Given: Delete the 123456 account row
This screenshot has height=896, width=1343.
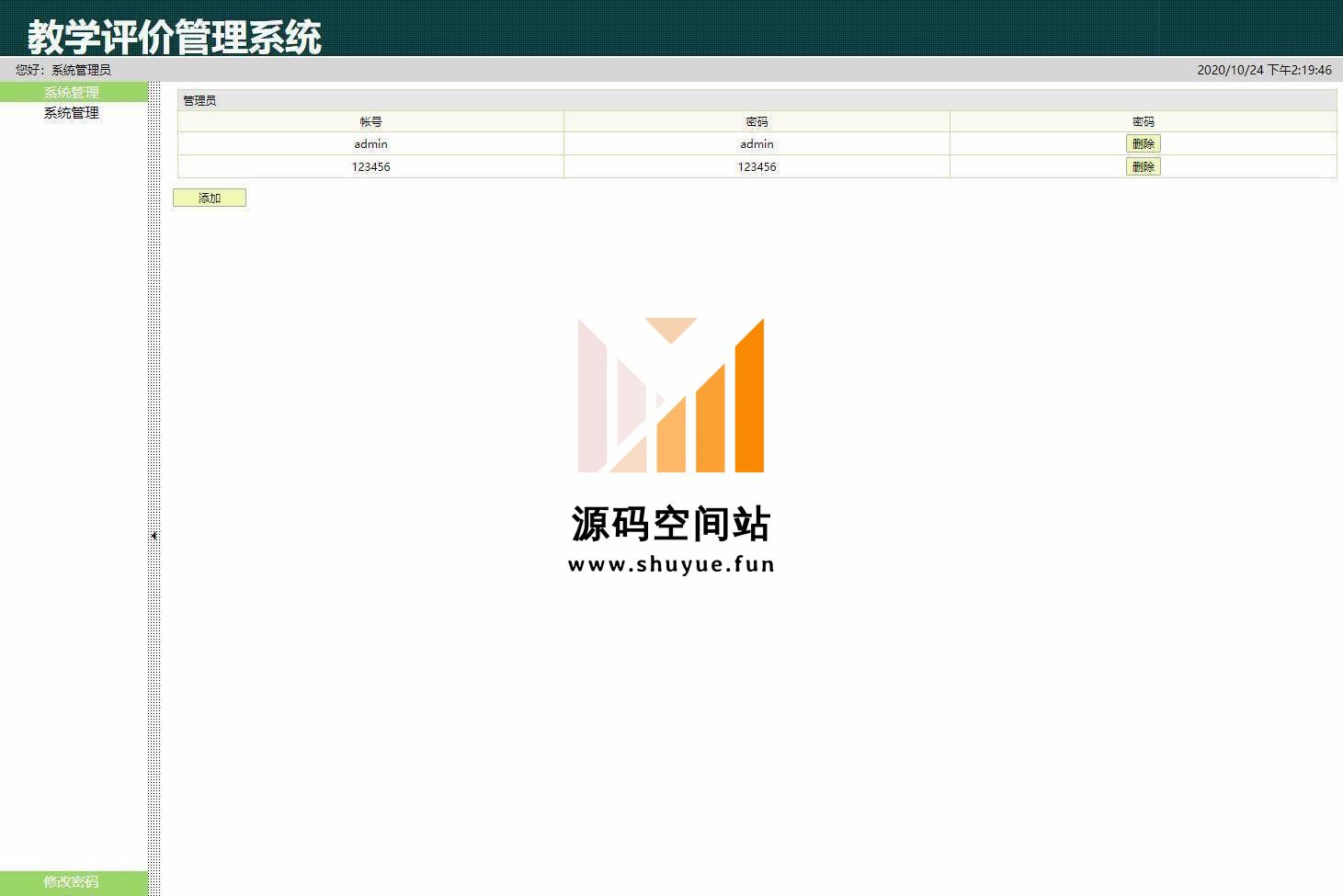Looking at the screenshot, I should tap(1143, 166).
